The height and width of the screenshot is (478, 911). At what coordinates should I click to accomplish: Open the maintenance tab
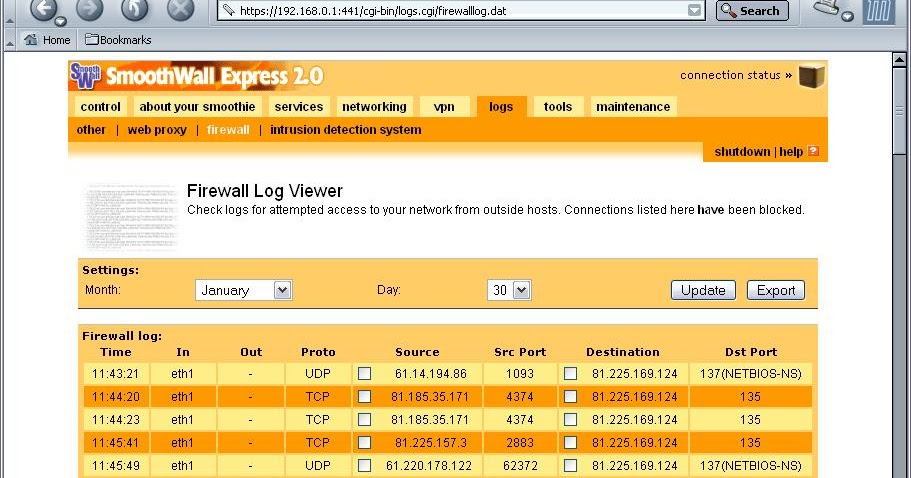coord(633,106)
